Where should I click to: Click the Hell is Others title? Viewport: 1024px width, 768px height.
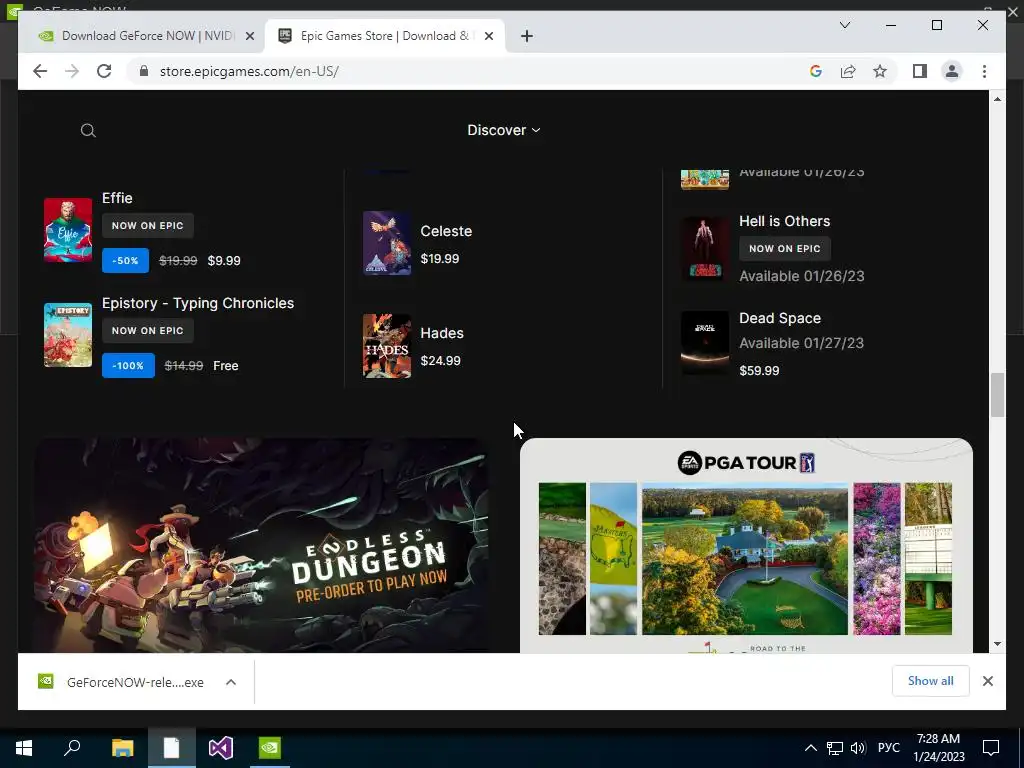pyautogui.click(x=784, y=221)
